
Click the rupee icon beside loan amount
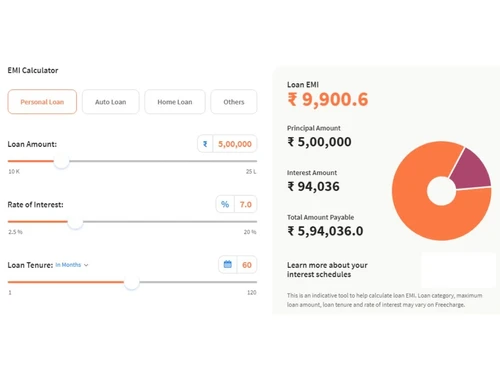(x=205, y=144)
